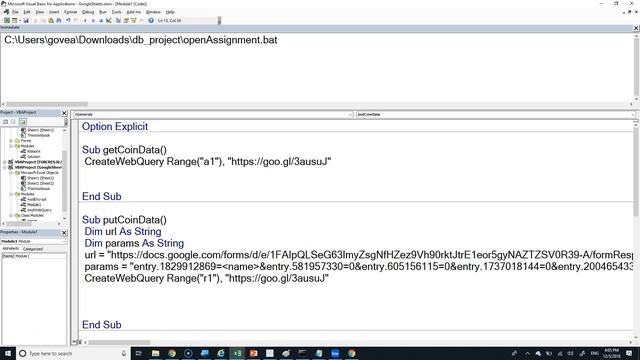The image size is (640, 360).
Task: Click the openAssignment.bat path in Immediate
Action: click(x=141, y=40)
